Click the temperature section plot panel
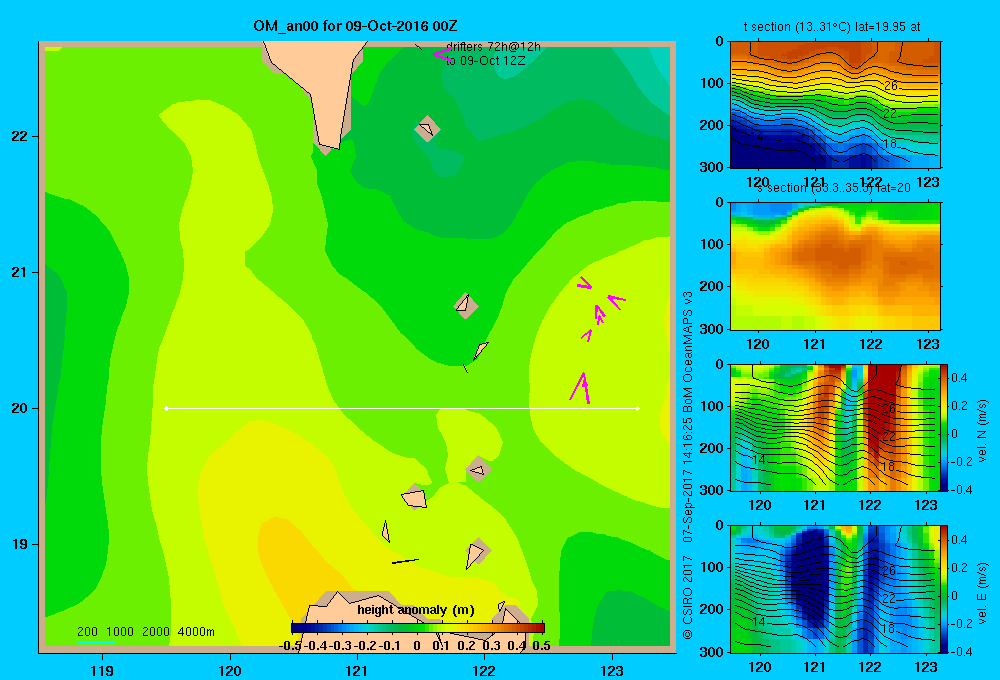The width and height of the screenshot is (1000, 680). [x=835, y=105]
